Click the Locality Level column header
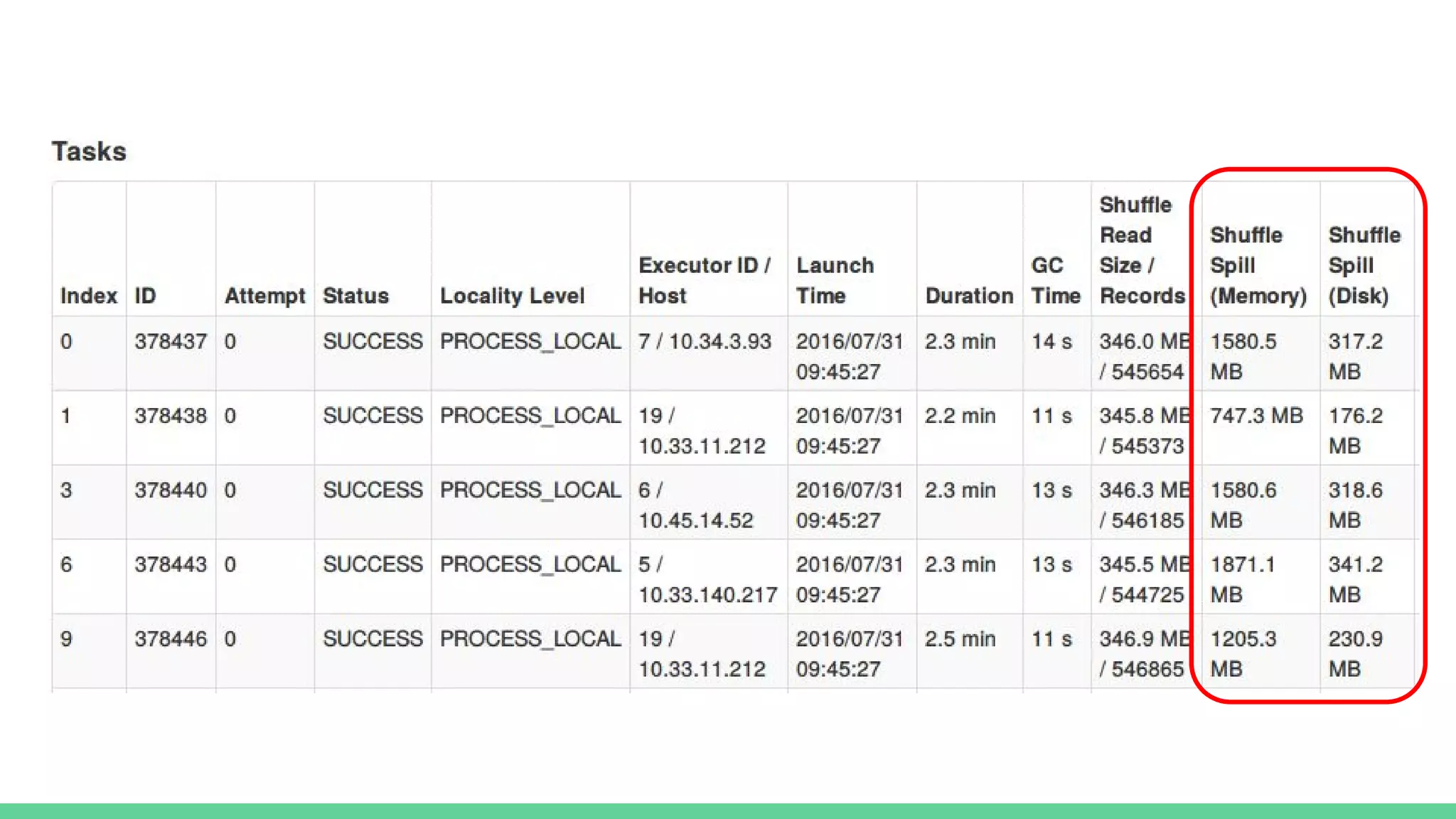 (x=512, y=296)
